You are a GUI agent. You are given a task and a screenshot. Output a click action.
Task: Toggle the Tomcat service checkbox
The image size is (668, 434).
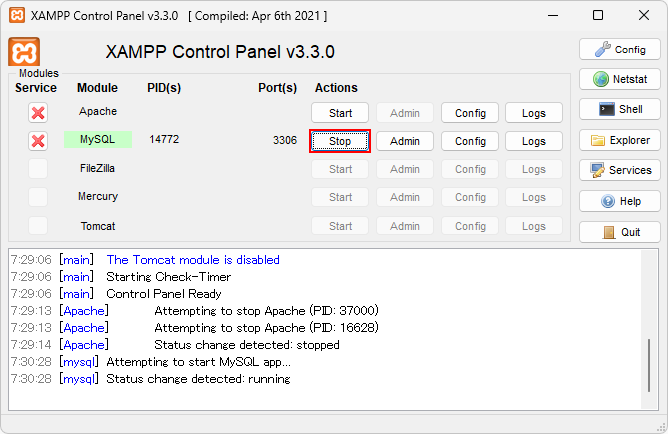38,225
